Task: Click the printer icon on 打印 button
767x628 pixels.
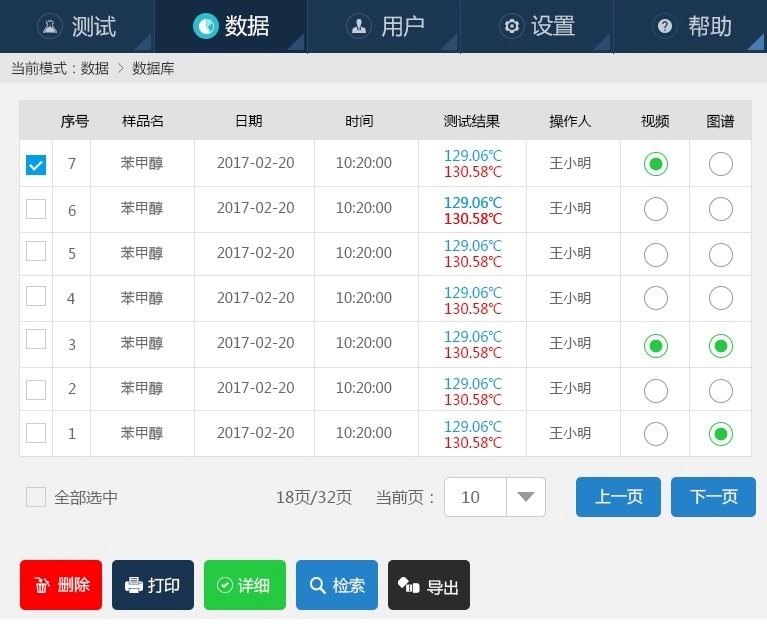Action: tap(133, 586)
